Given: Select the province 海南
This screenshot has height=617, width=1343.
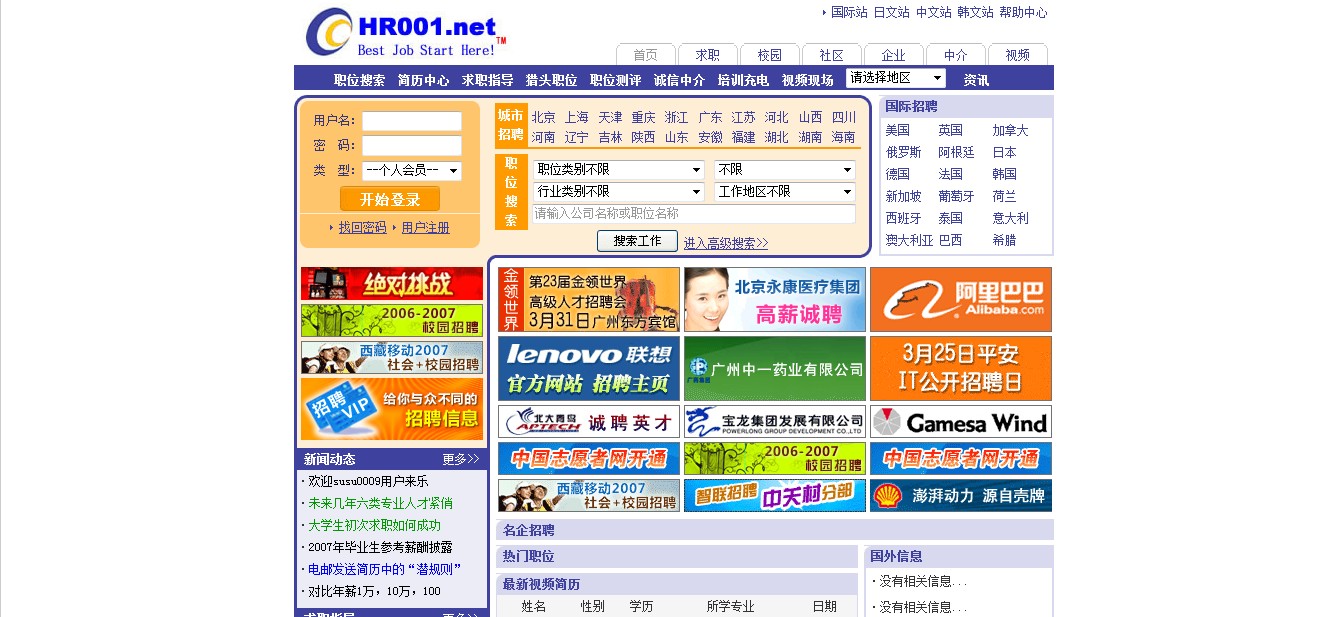Looking at the screenshot, I should point(844,137).
